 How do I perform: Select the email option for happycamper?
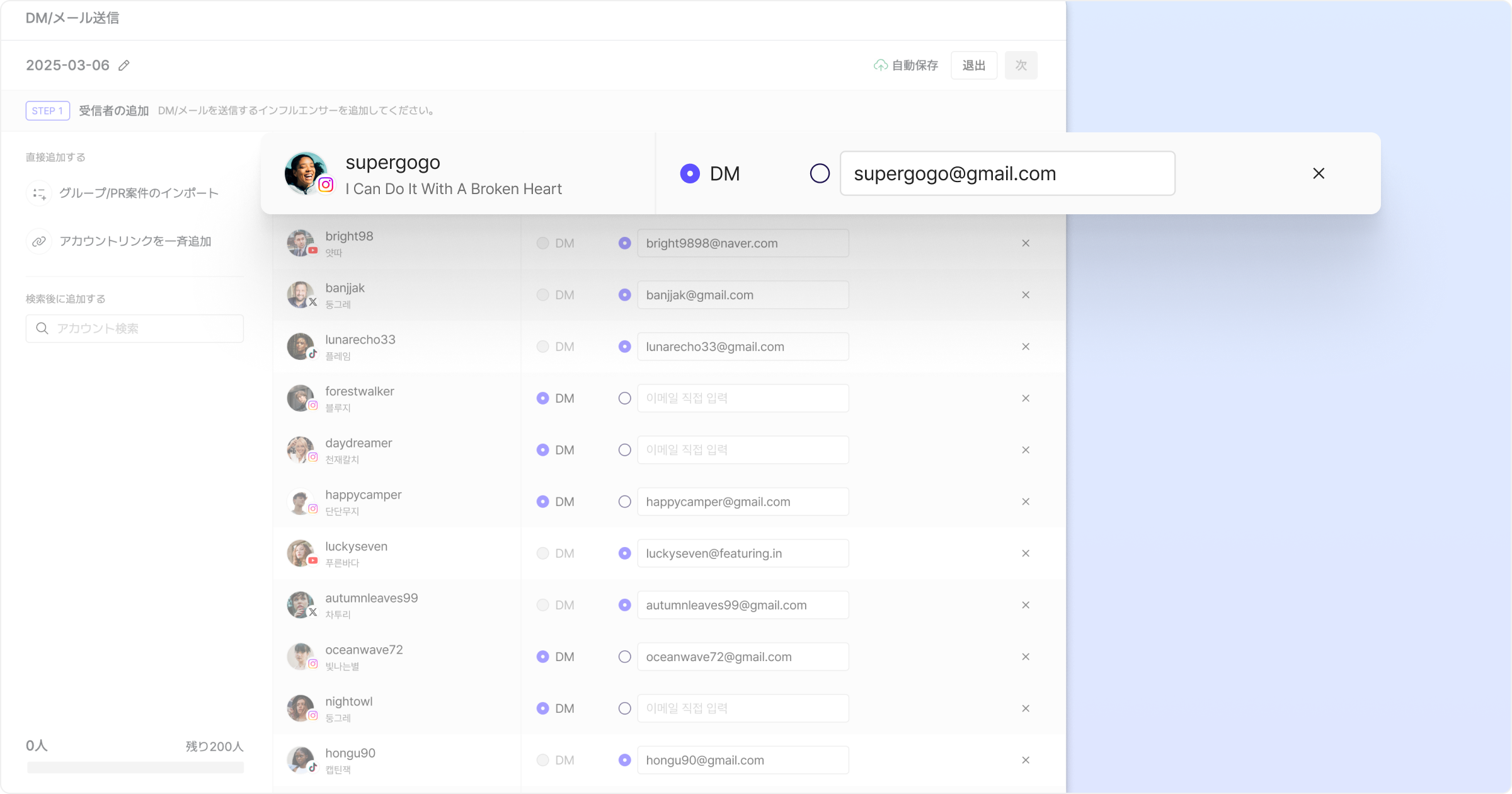point(624,502)
